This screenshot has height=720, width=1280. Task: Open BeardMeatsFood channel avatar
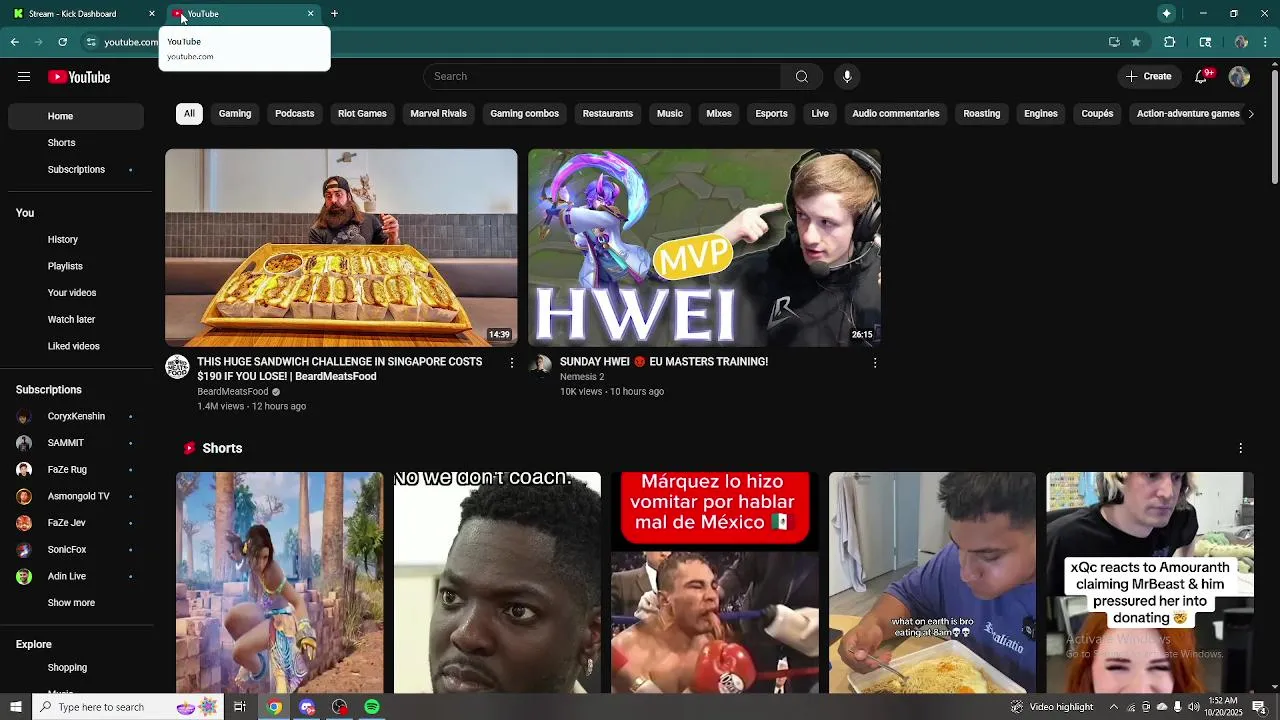177,366
